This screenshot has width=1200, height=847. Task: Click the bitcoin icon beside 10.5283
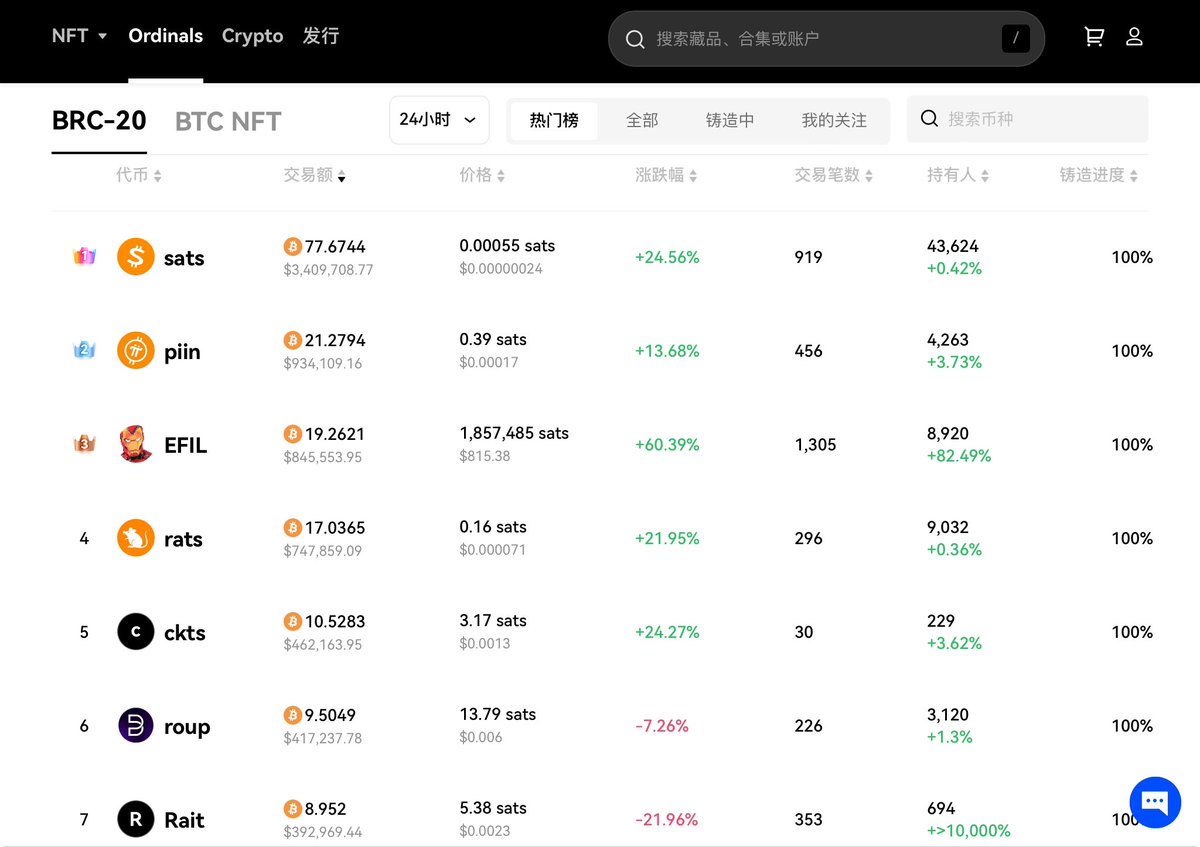point(292,621)
